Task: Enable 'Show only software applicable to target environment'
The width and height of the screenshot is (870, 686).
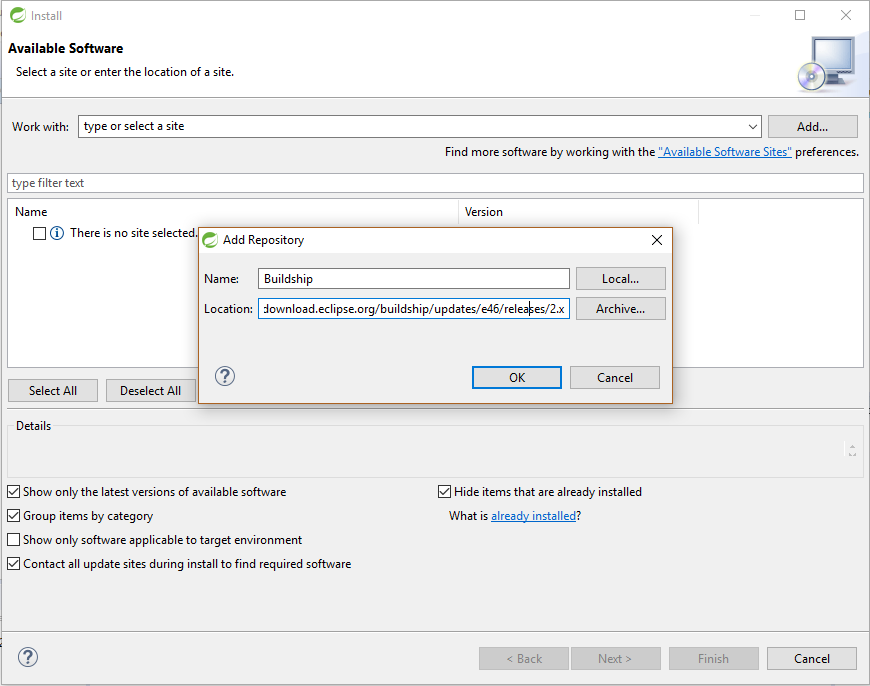Action: [x=14, y=539]
